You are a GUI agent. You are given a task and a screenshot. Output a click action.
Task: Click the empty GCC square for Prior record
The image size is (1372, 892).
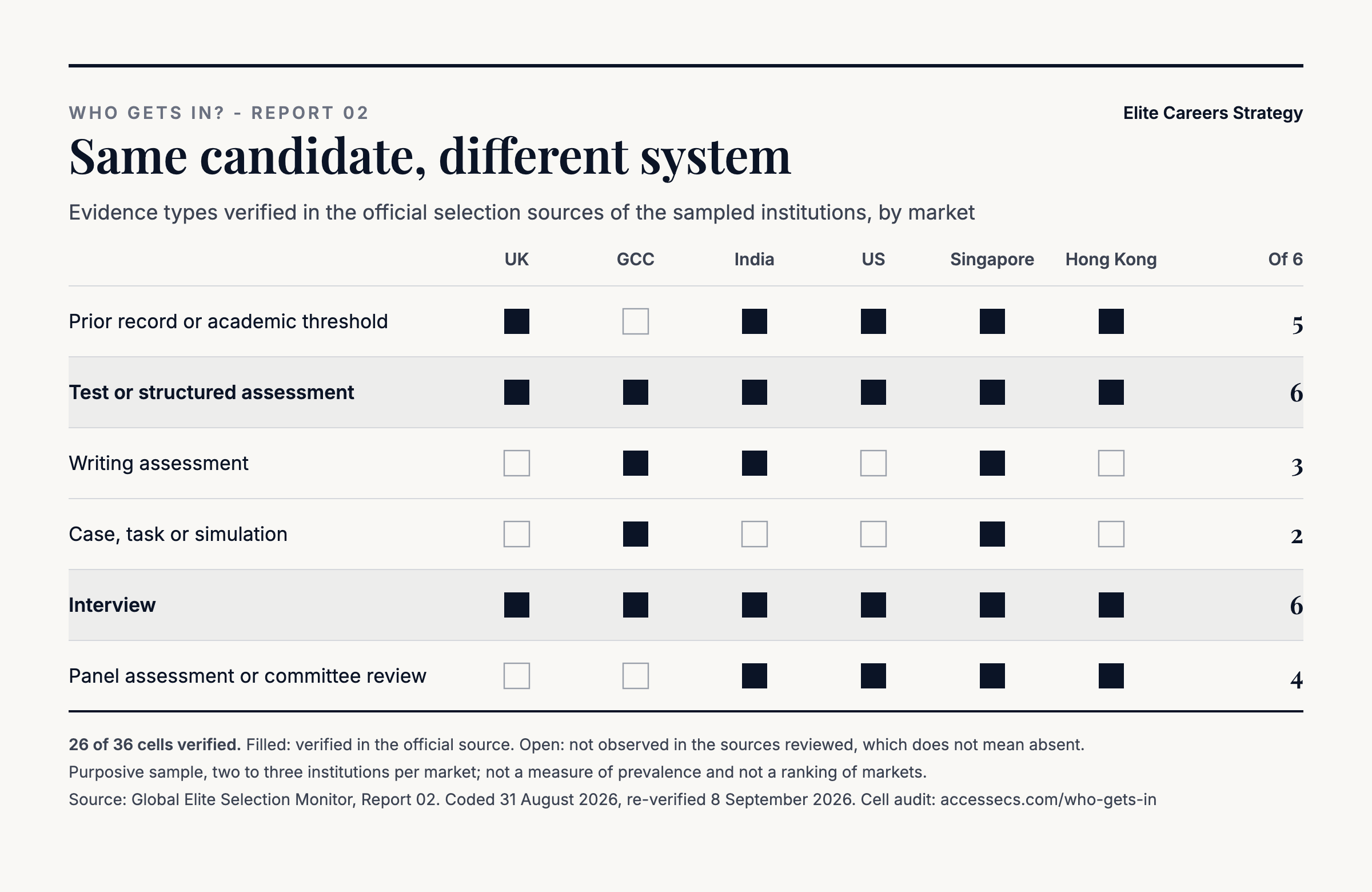click(x=635, y=321)
